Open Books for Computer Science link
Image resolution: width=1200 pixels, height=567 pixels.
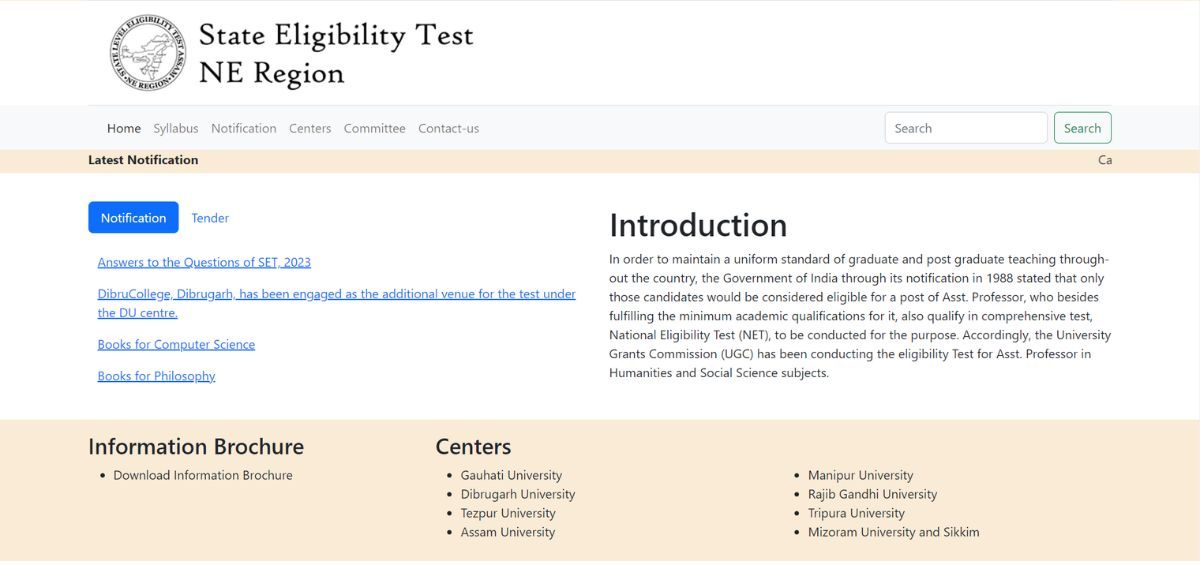pyautogui.click(x=176, y=344)
